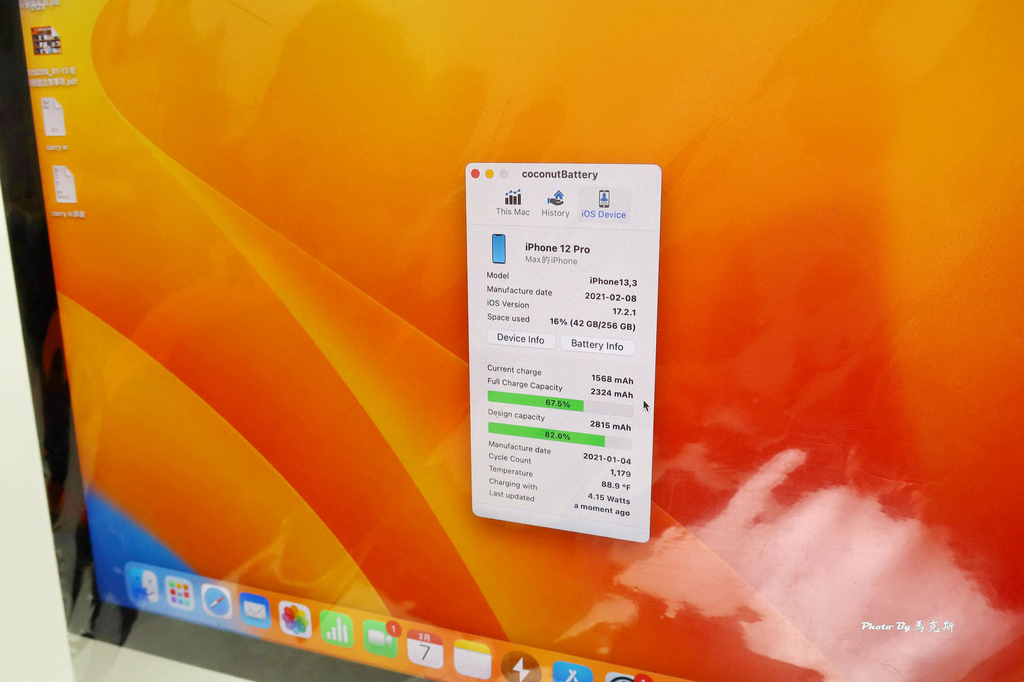Click the coconutBattery window title
The image size is (1024, 682).
[x=560, y=174]
